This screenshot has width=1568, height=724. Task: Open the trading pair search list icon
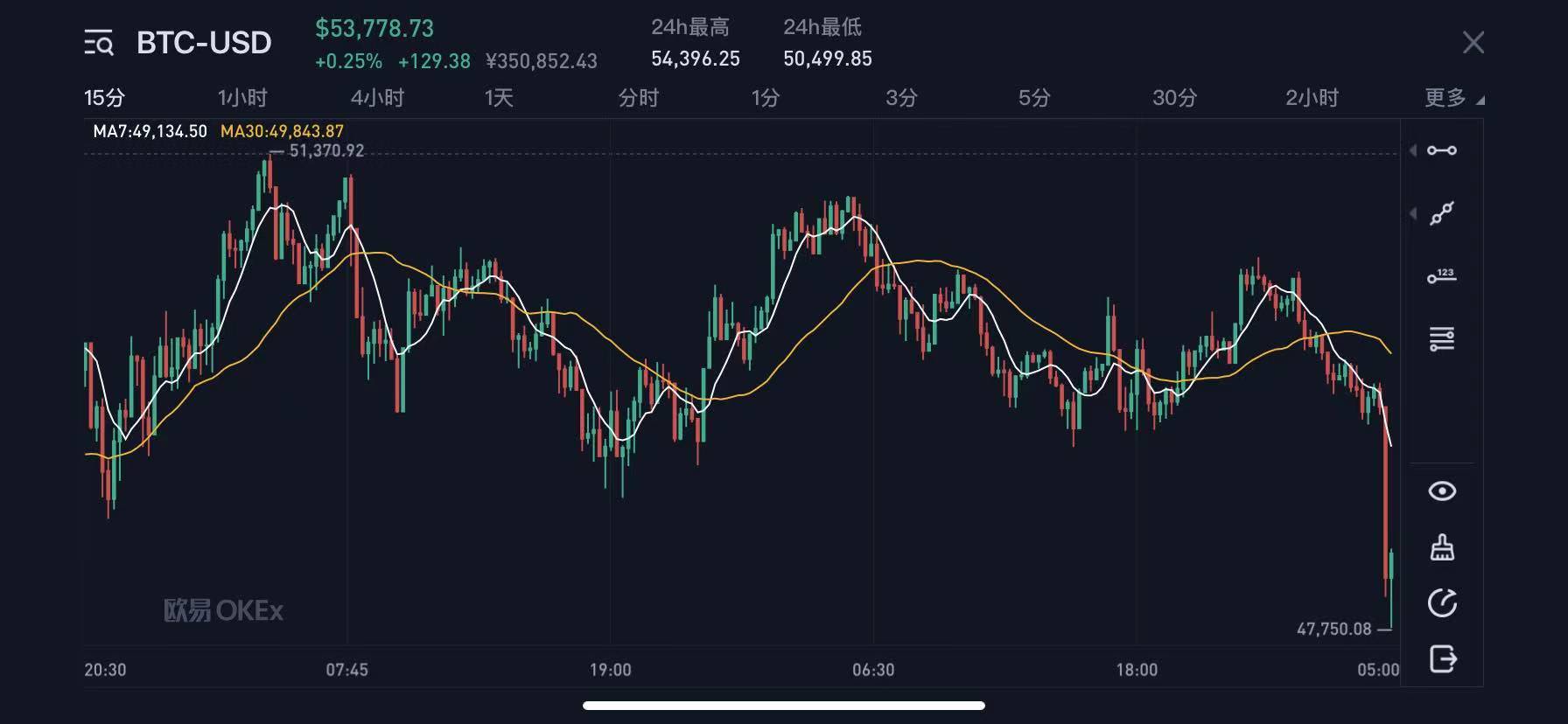pos(99,42)
